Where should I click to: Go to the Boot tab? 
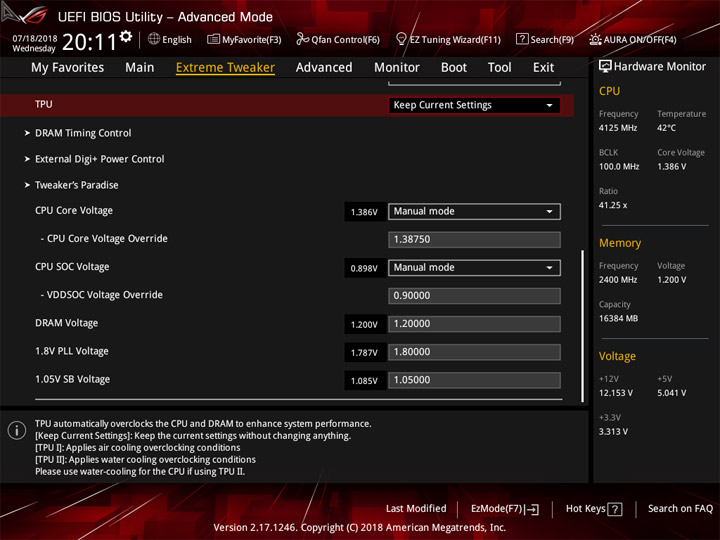coord(454,68)
